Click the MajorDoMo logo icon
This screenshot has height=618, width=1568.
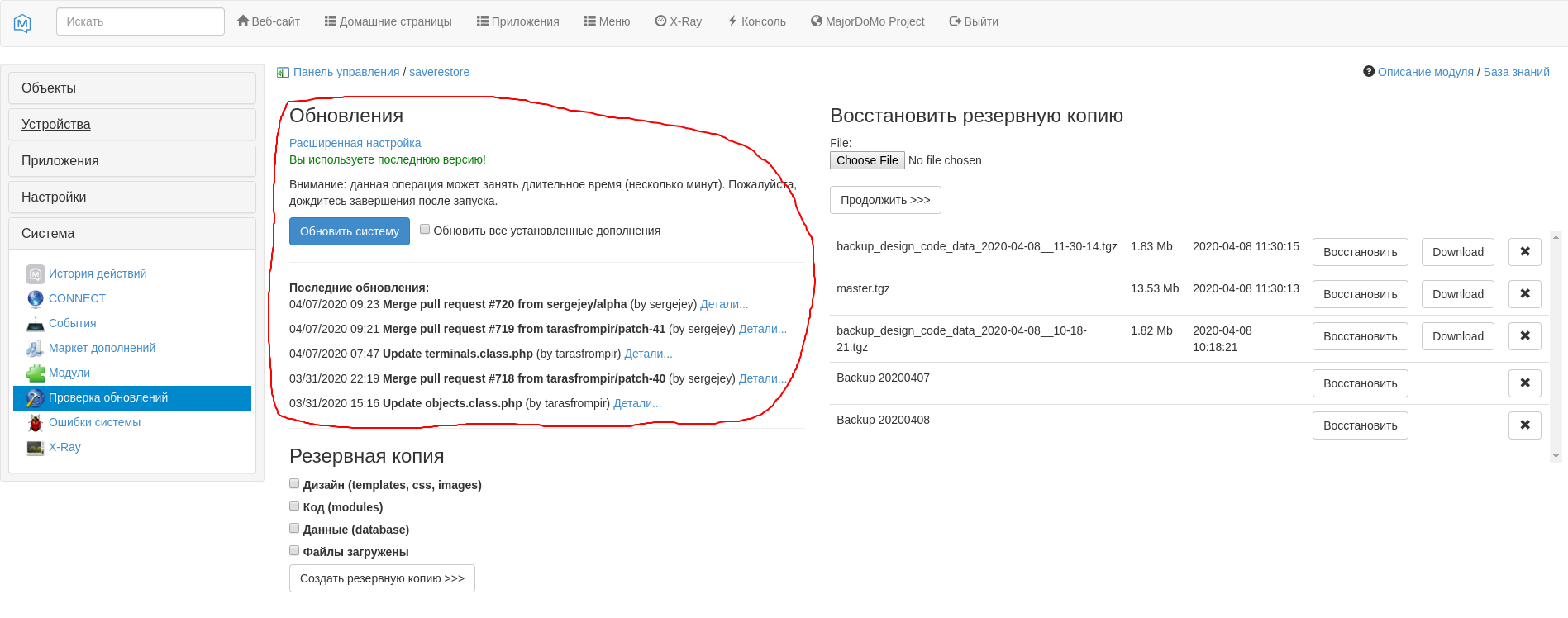(22, 23)
